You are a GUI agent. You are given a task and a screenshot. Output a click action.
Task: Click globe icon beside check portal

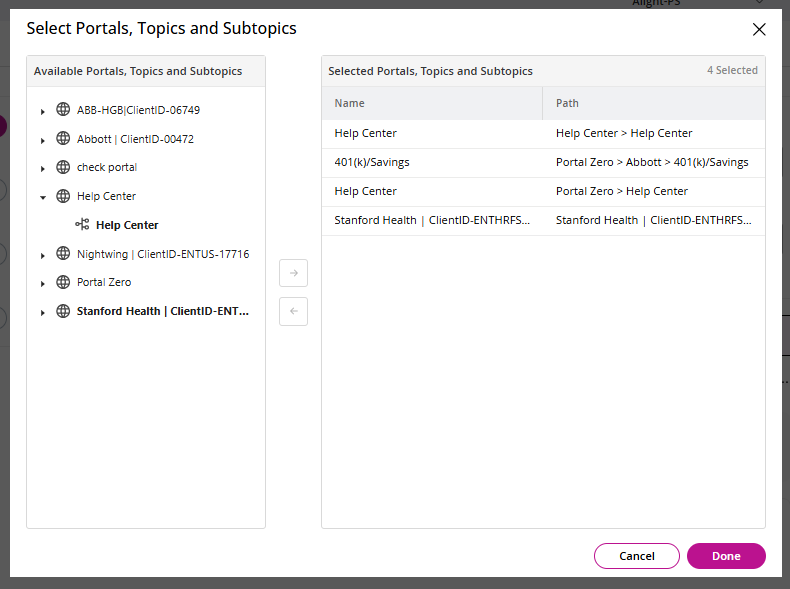63,167
